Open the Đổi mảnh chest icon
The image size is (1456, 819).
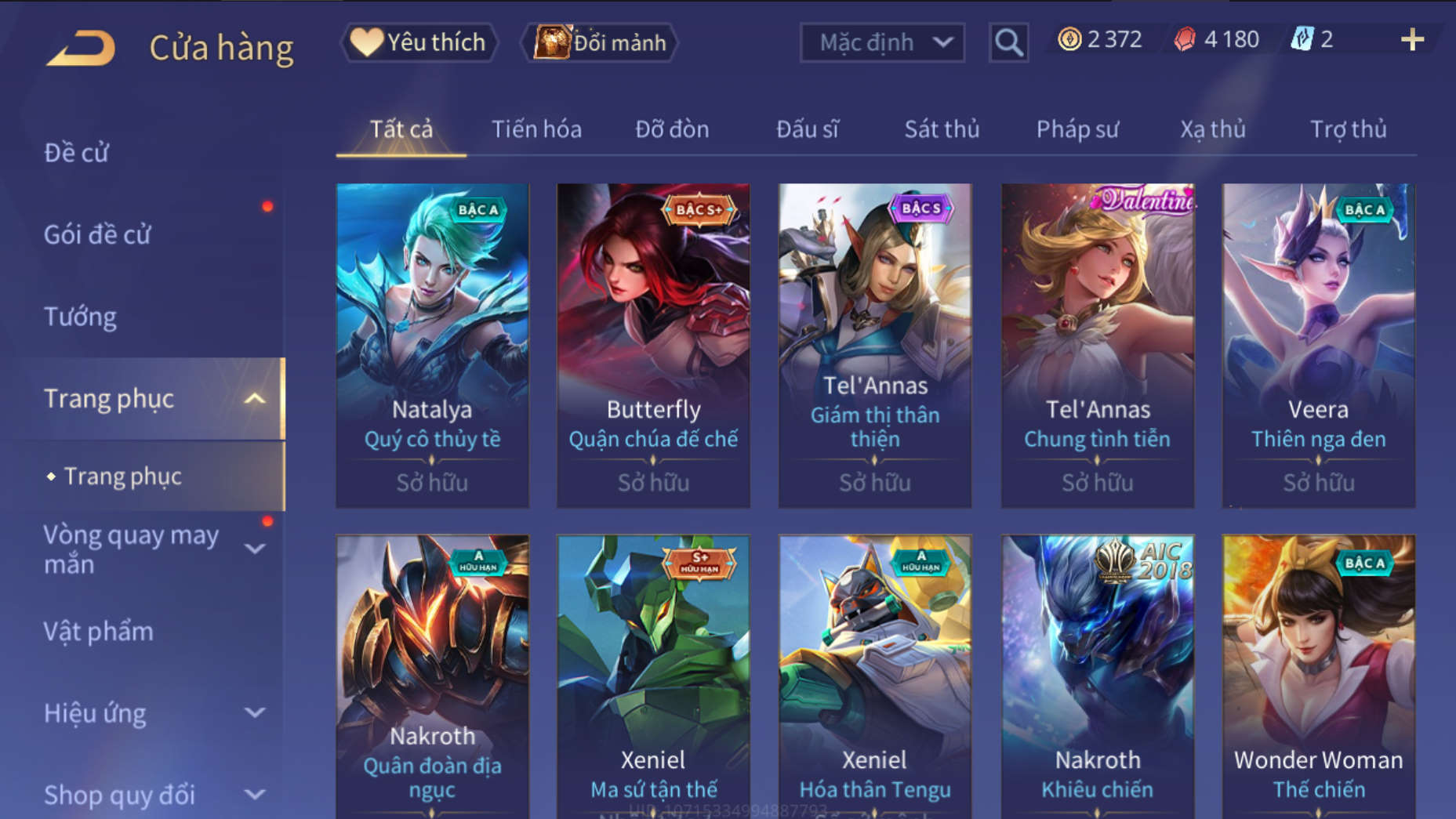552,42
